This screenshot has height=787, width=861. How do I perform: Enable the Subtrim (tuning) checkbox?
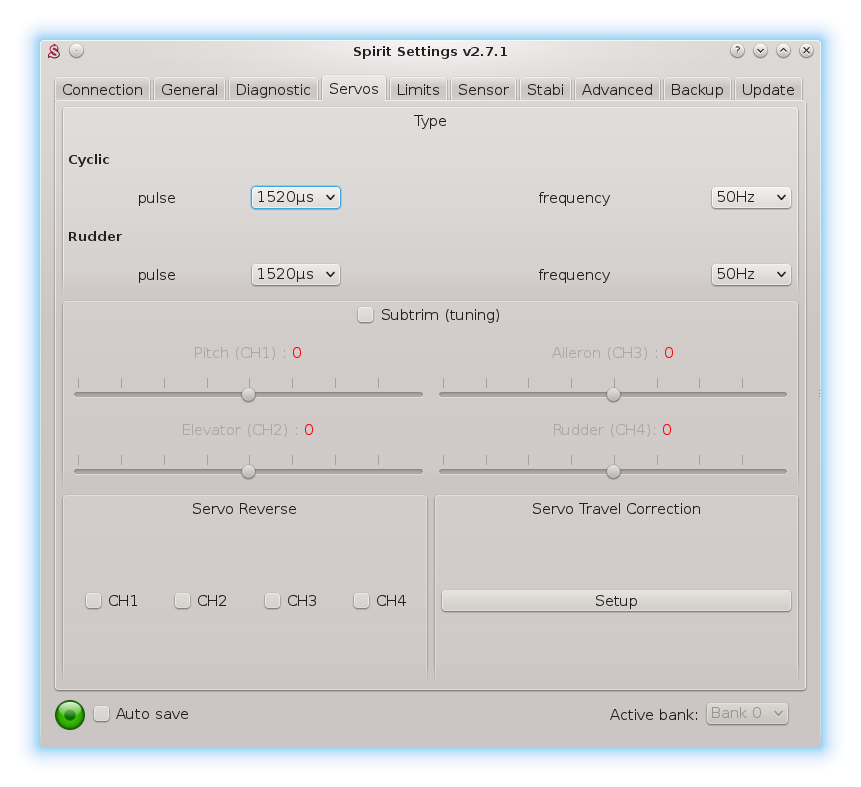366,315
